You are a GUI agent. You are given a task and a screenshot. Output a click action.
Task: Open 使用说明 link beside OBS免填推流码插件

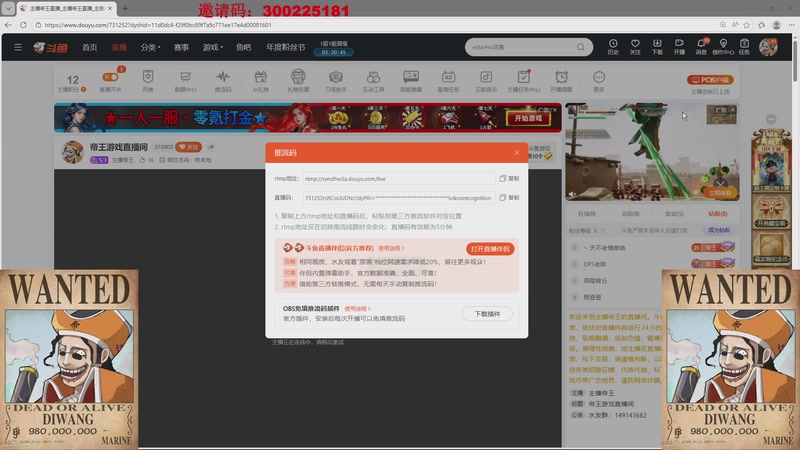click(357, 309)
